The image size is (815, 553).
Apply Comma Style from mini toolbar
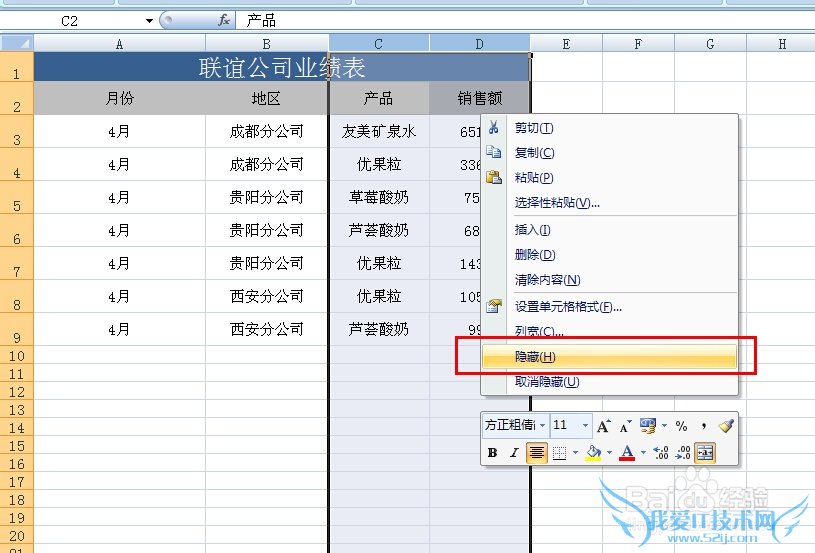704,426
